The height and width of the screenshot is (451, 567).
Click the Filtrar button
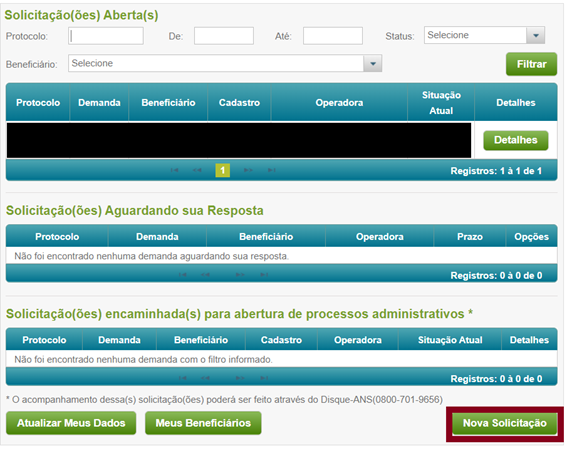point(531,64)
